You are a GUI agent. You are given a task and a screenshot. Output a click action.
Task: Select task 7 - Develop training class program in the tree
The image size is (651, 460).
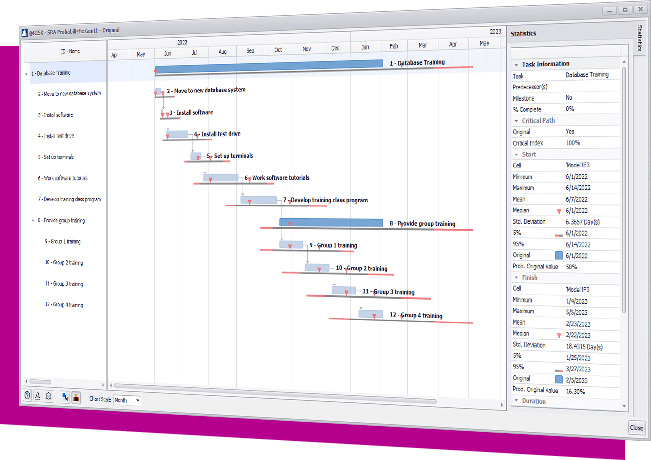pos(69,199)
